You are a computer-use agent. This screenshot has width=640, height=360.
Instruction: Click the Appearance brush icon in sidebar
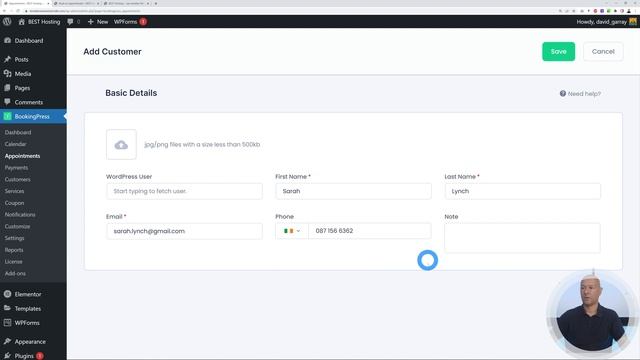[x=7, y=341]
